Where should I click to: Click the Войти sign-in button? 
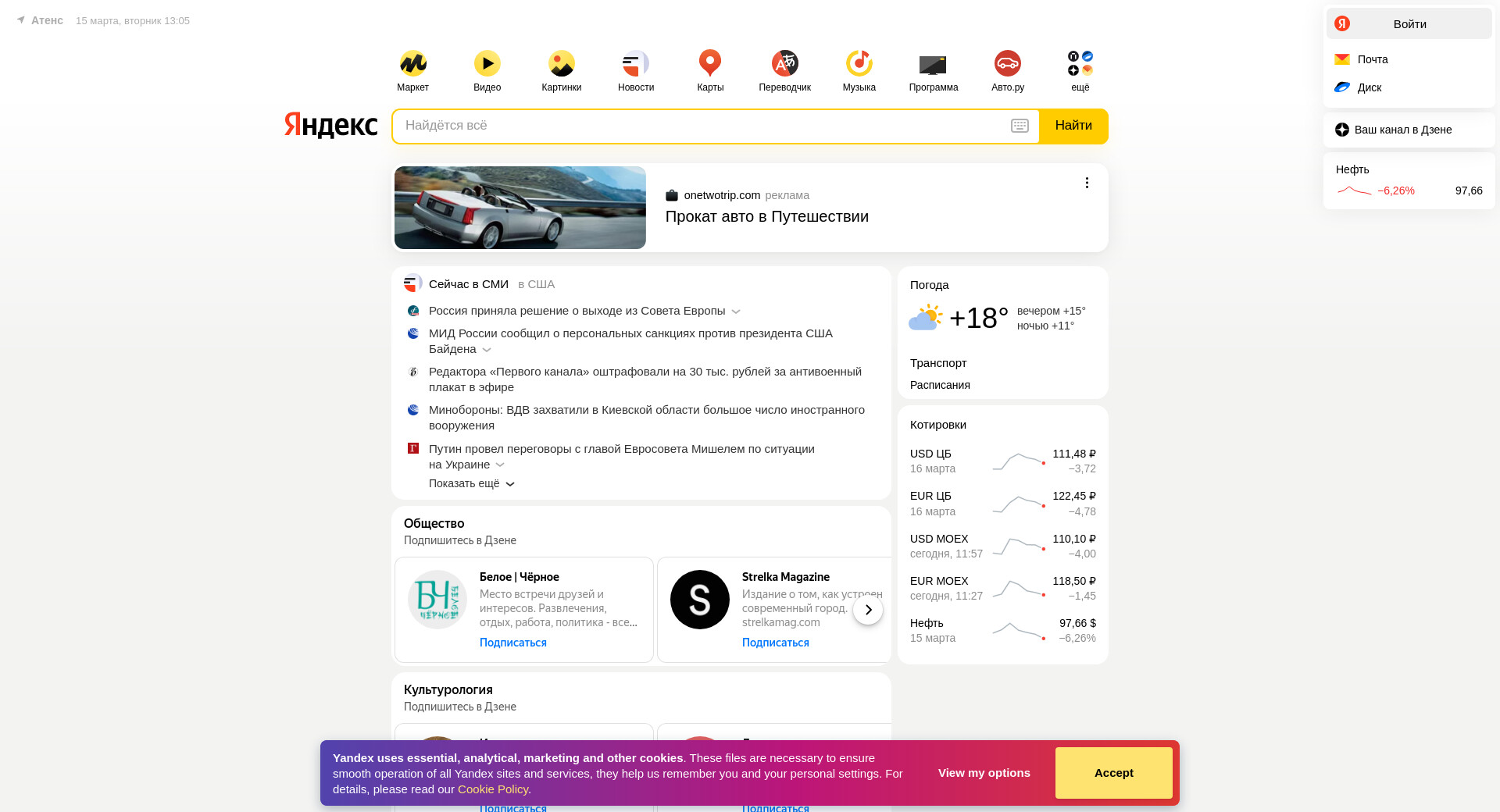pos(1409,23)
